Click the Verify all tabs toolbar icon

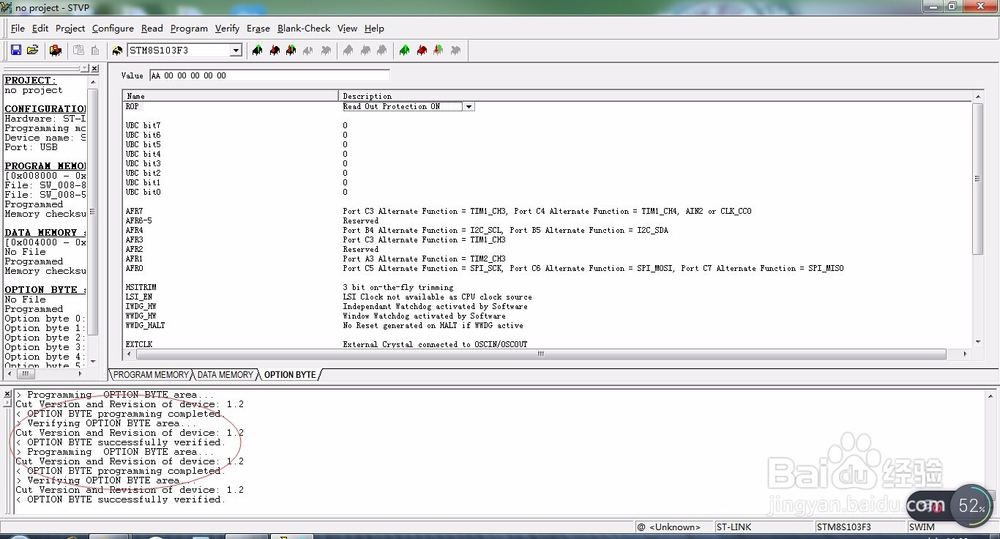[438, 50]
